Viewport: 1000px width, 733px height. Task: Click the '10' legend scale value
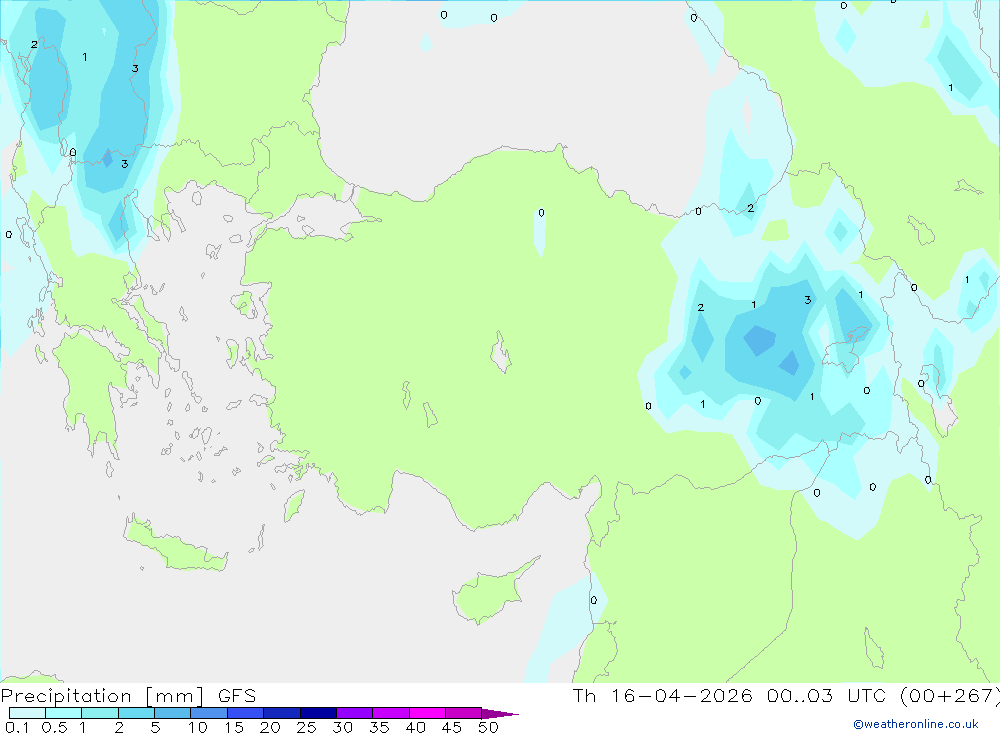click(x=198, y=727)
